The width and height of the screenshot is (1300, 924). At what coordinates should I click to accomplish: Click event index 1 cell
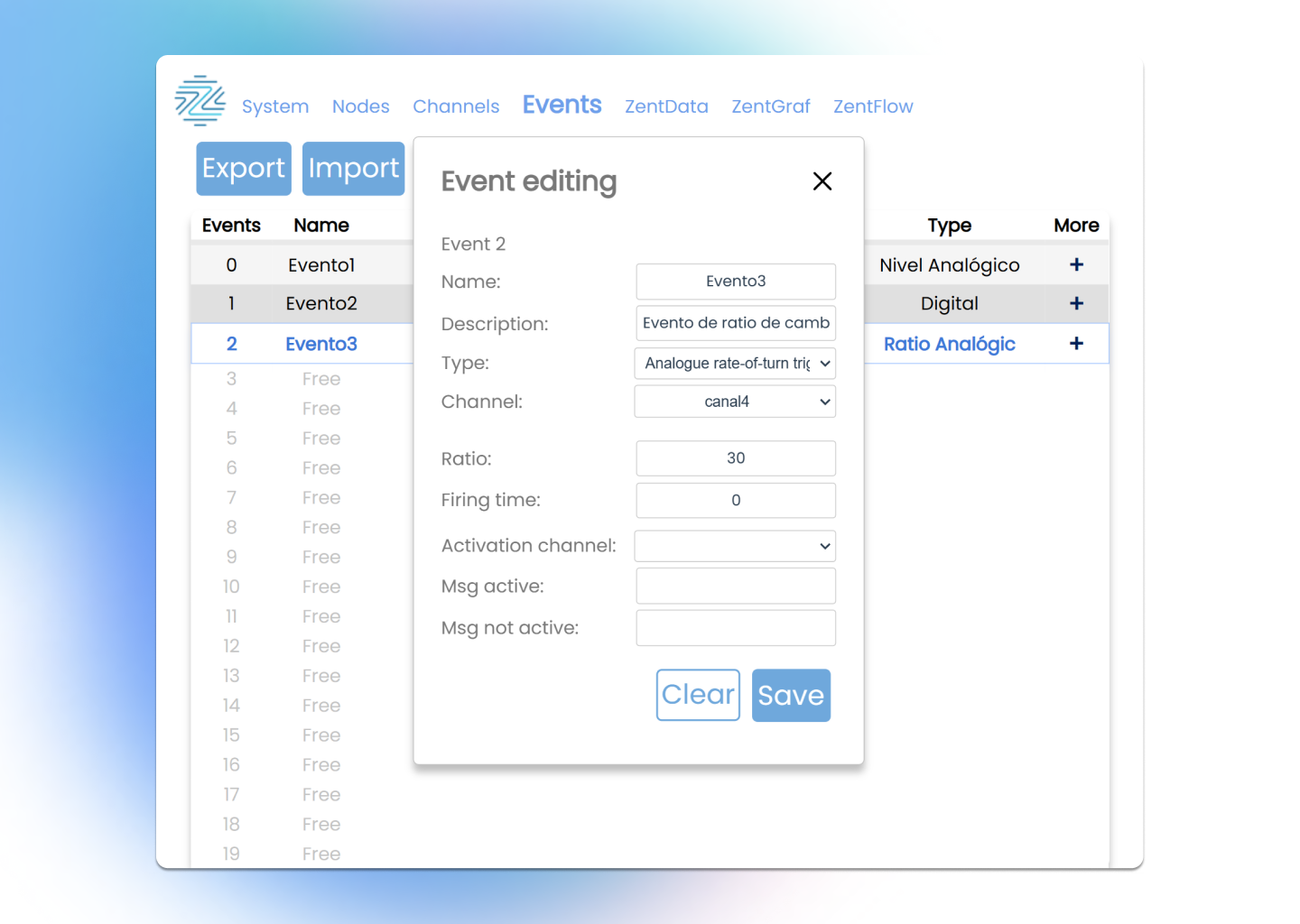[x=231, y=304]
